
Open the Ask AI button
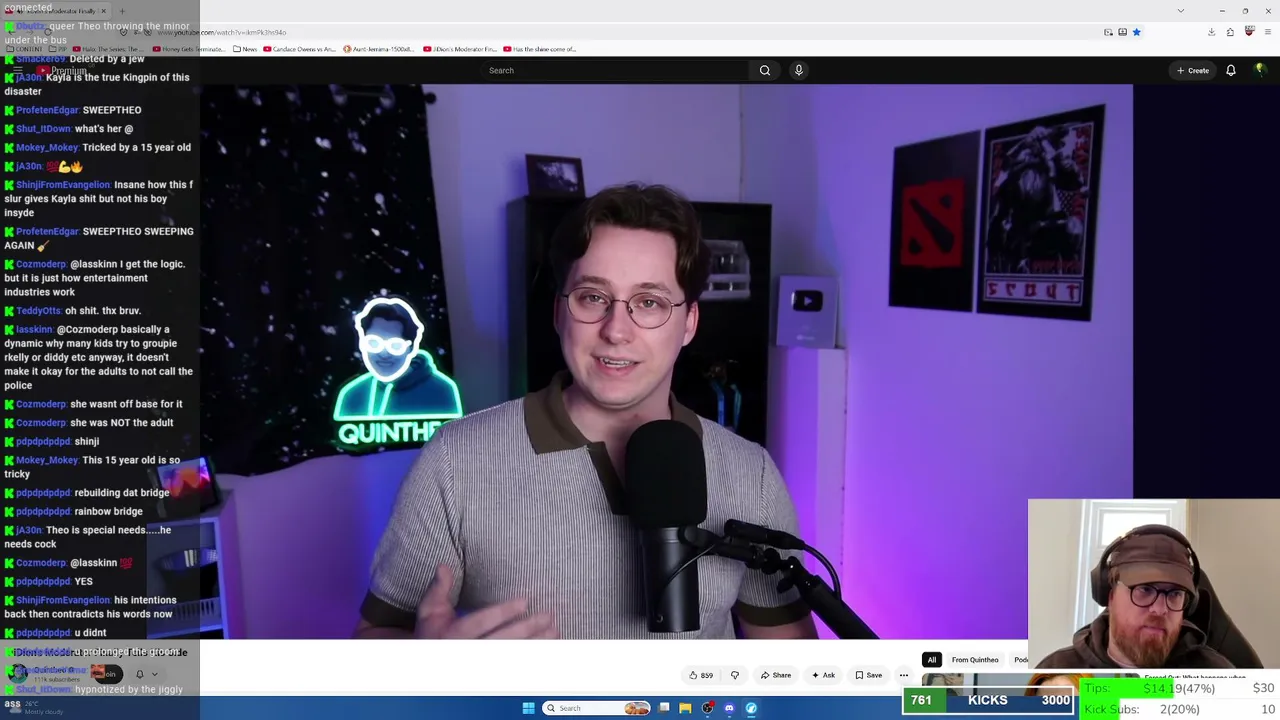point(824,675)
